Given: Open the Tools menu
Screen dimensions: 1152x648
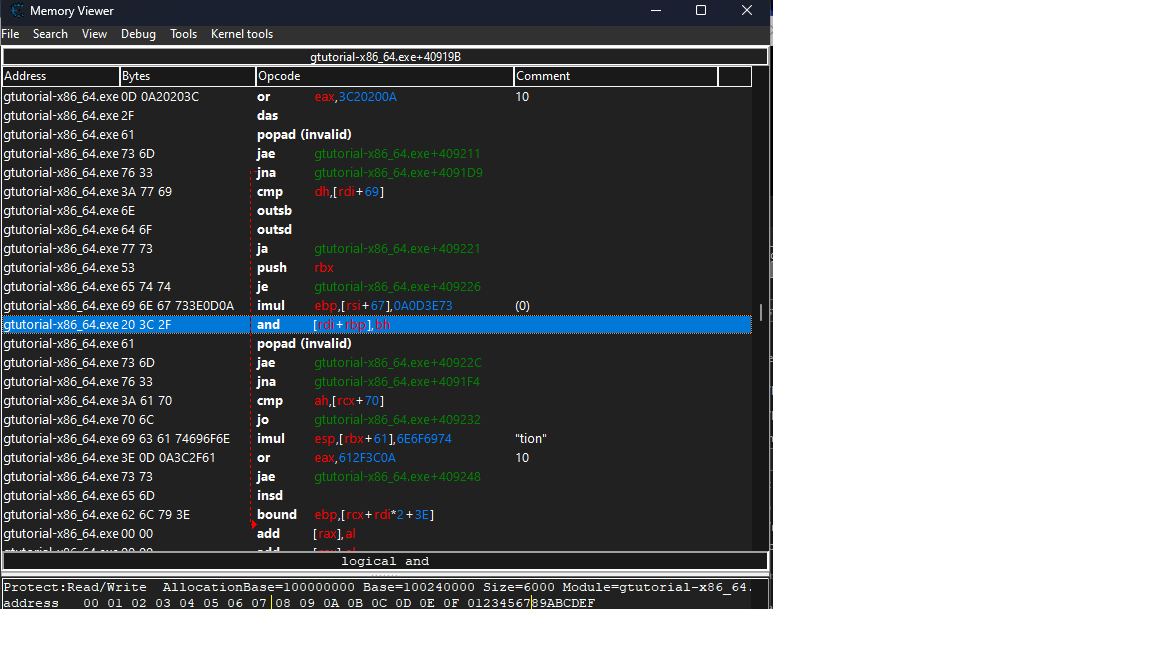Looking at the screenshot, I should pos(184,34).
